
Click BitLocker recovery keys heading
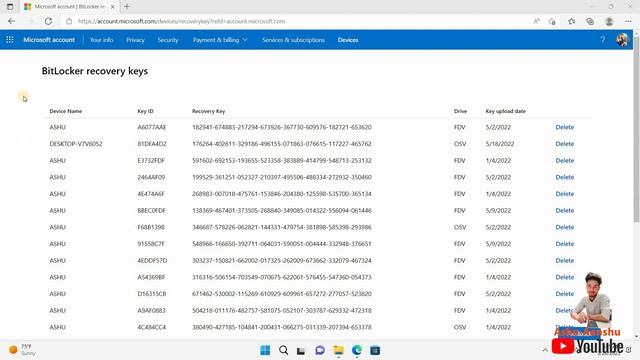pos(95,71)
